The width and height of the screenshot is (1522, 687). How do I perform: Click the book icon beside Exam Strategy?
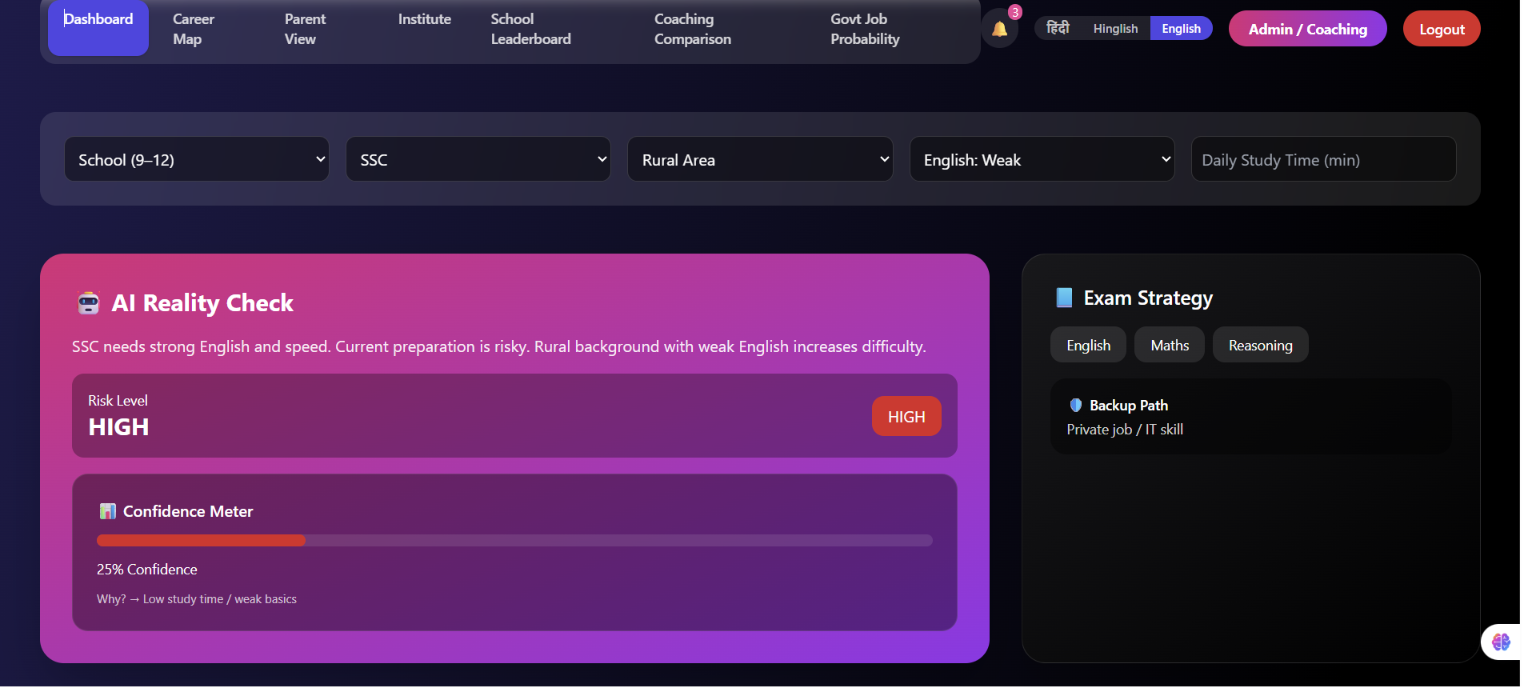pyautogui.click(x=1064, y=298)
